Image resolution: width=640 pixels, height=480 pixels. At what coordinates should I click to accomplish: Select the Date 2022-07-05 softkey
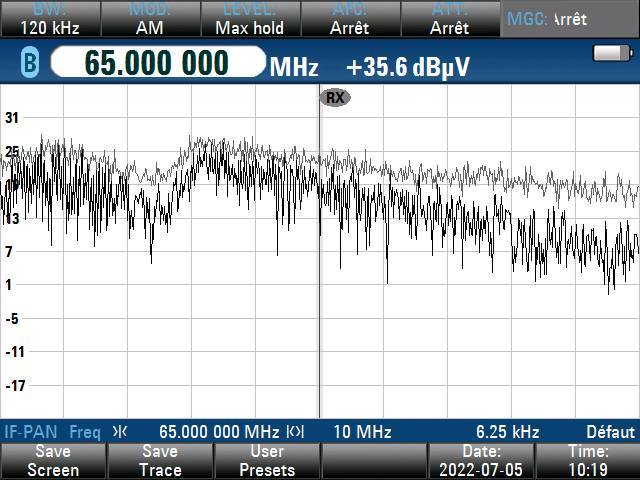[x=482, y=460]
